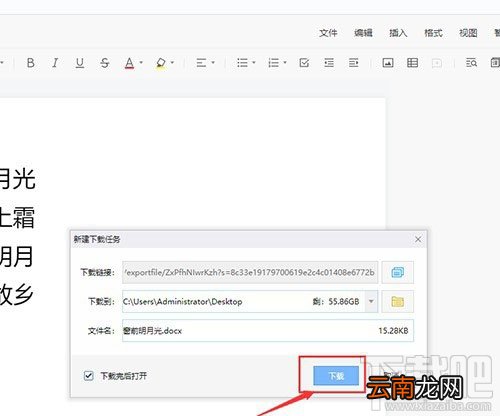Click the 55.86GB free space text
This screenshot has height=416, width=500.
pos(344,302)
